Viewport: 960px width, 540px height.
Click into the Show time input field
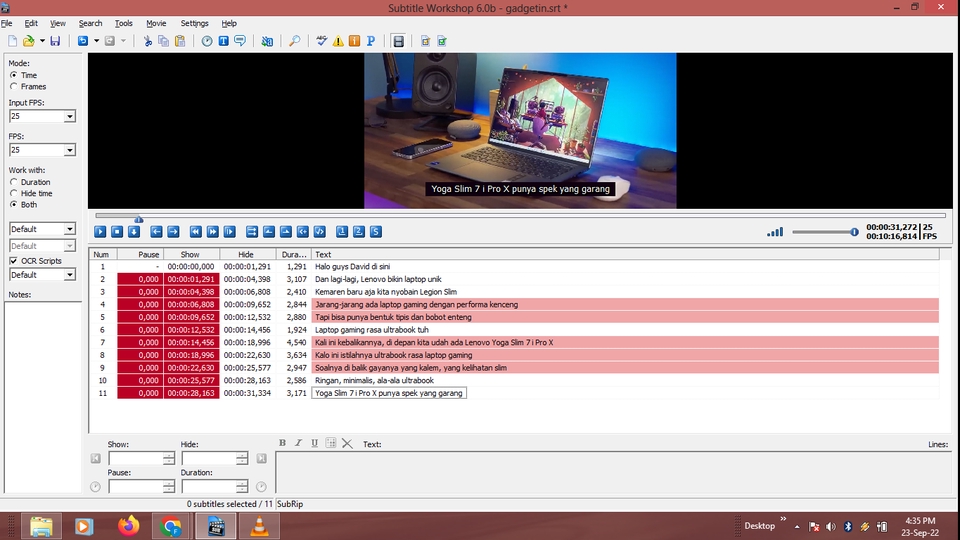(x=135, y=458)
